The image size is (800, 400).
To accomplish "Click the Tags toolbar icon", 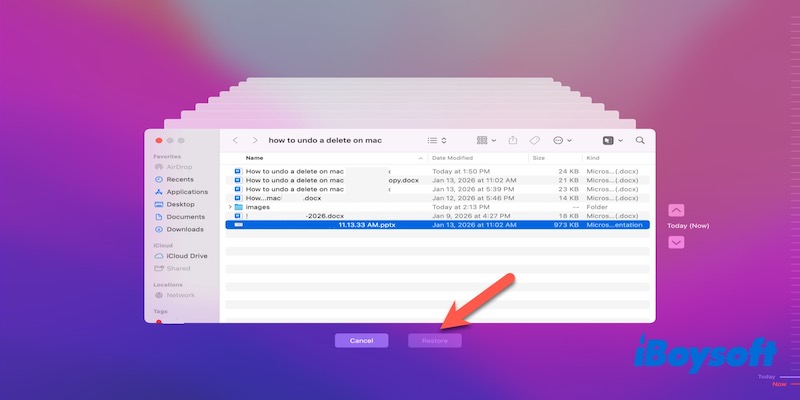I will [535, 140].
